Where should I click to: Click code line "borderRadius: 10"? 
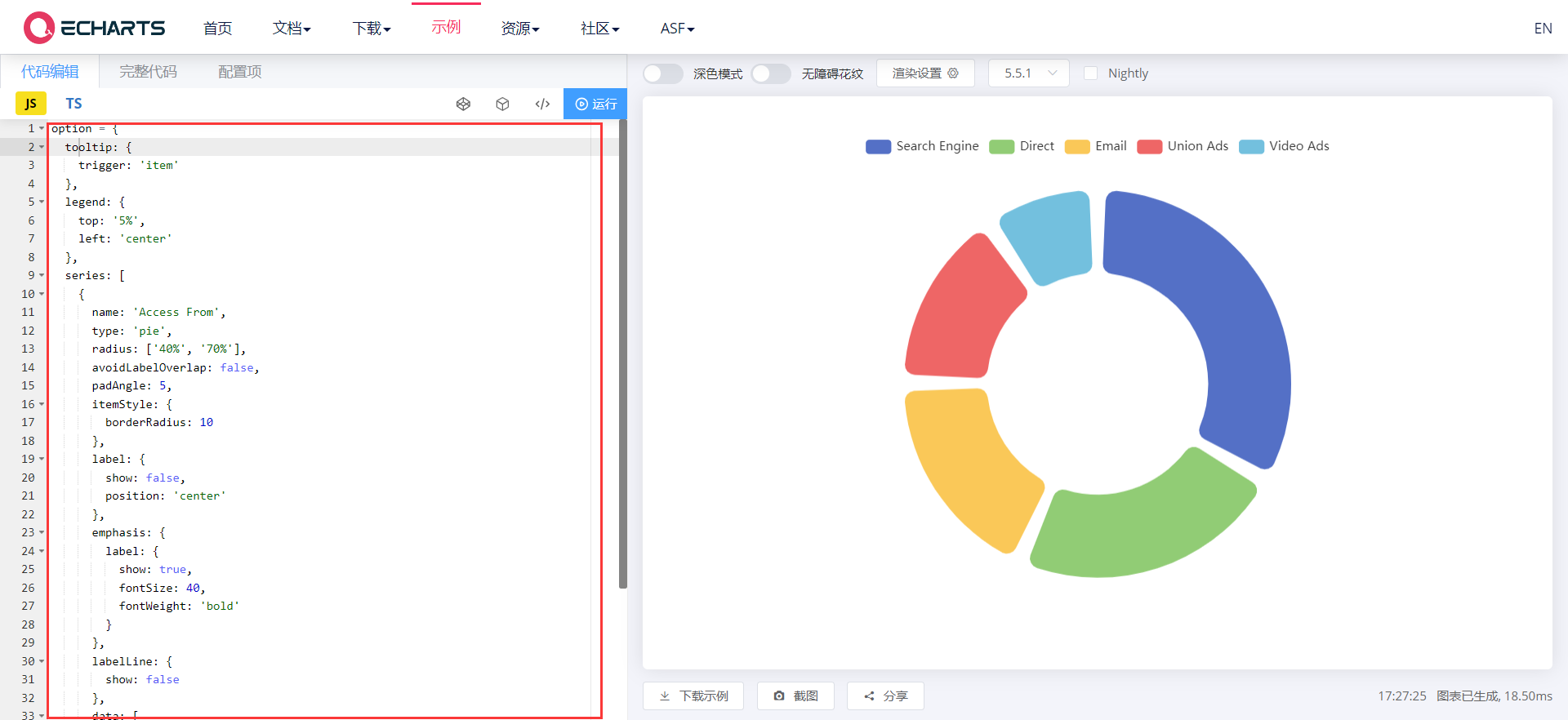(x=159, y=422)
